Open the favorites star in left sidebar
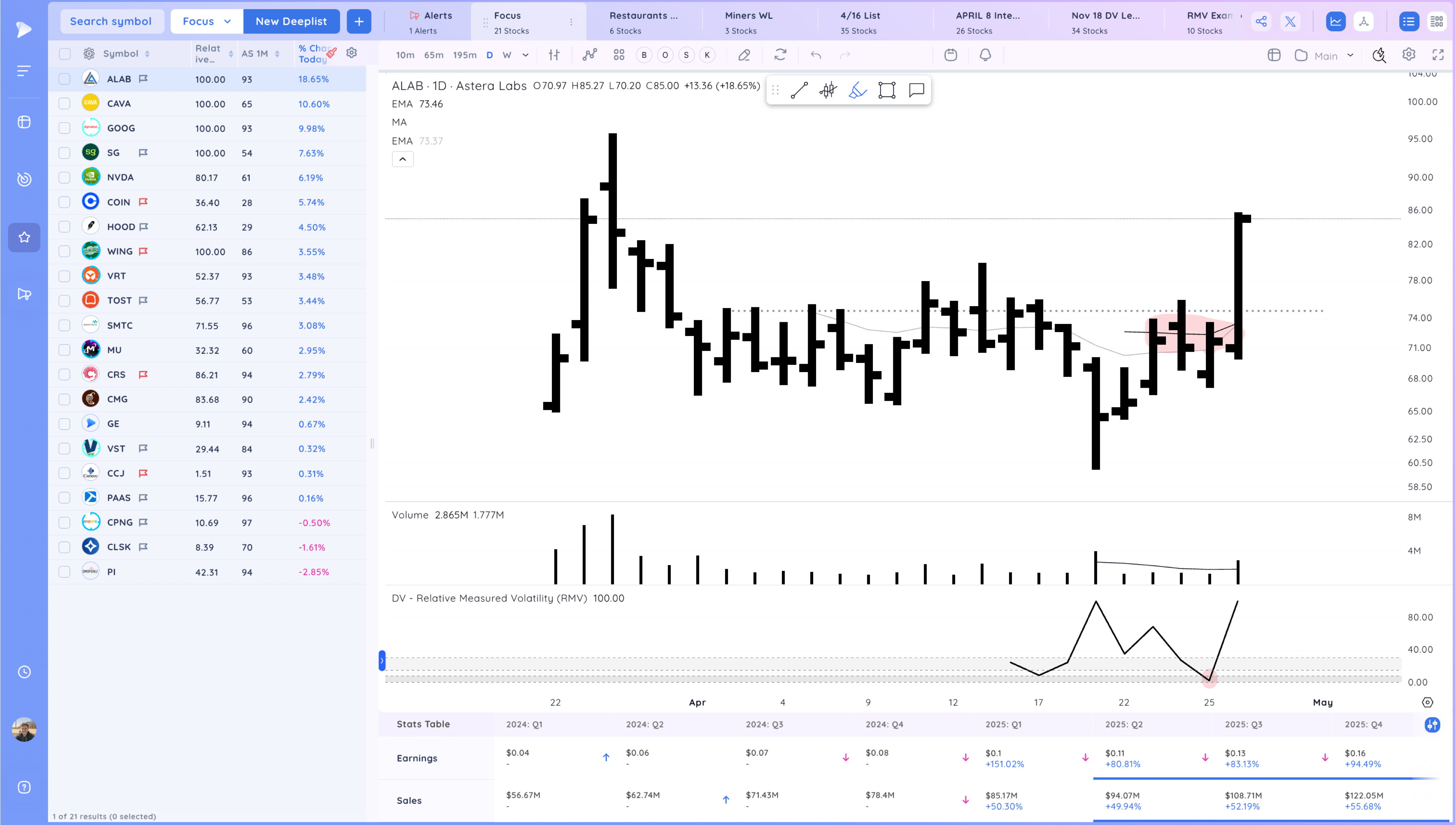 click(x=24, y=237)
